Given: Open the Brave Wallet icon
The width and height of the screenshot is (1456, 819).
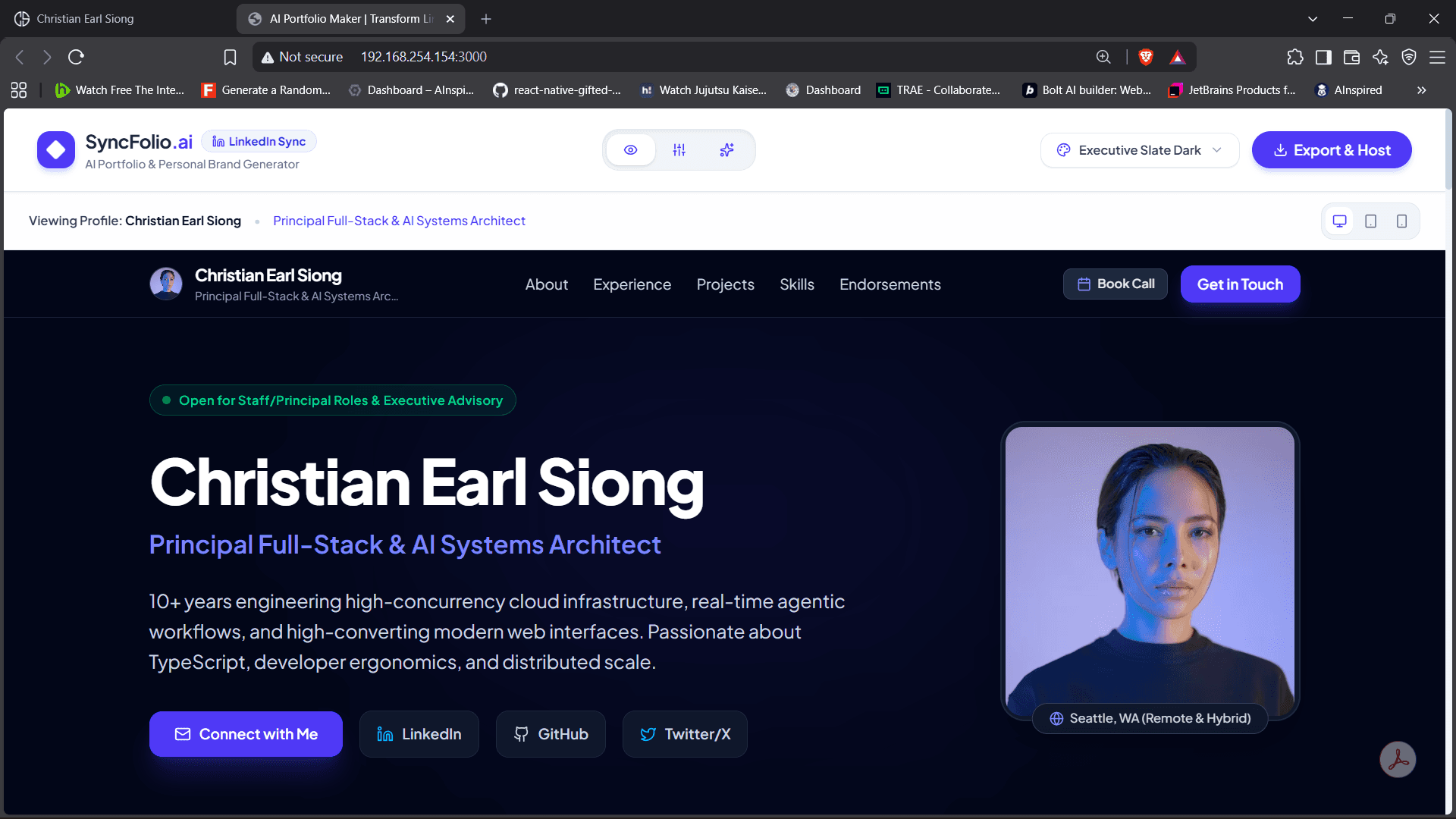Looking at the screenshot, I should [1351, 57].
